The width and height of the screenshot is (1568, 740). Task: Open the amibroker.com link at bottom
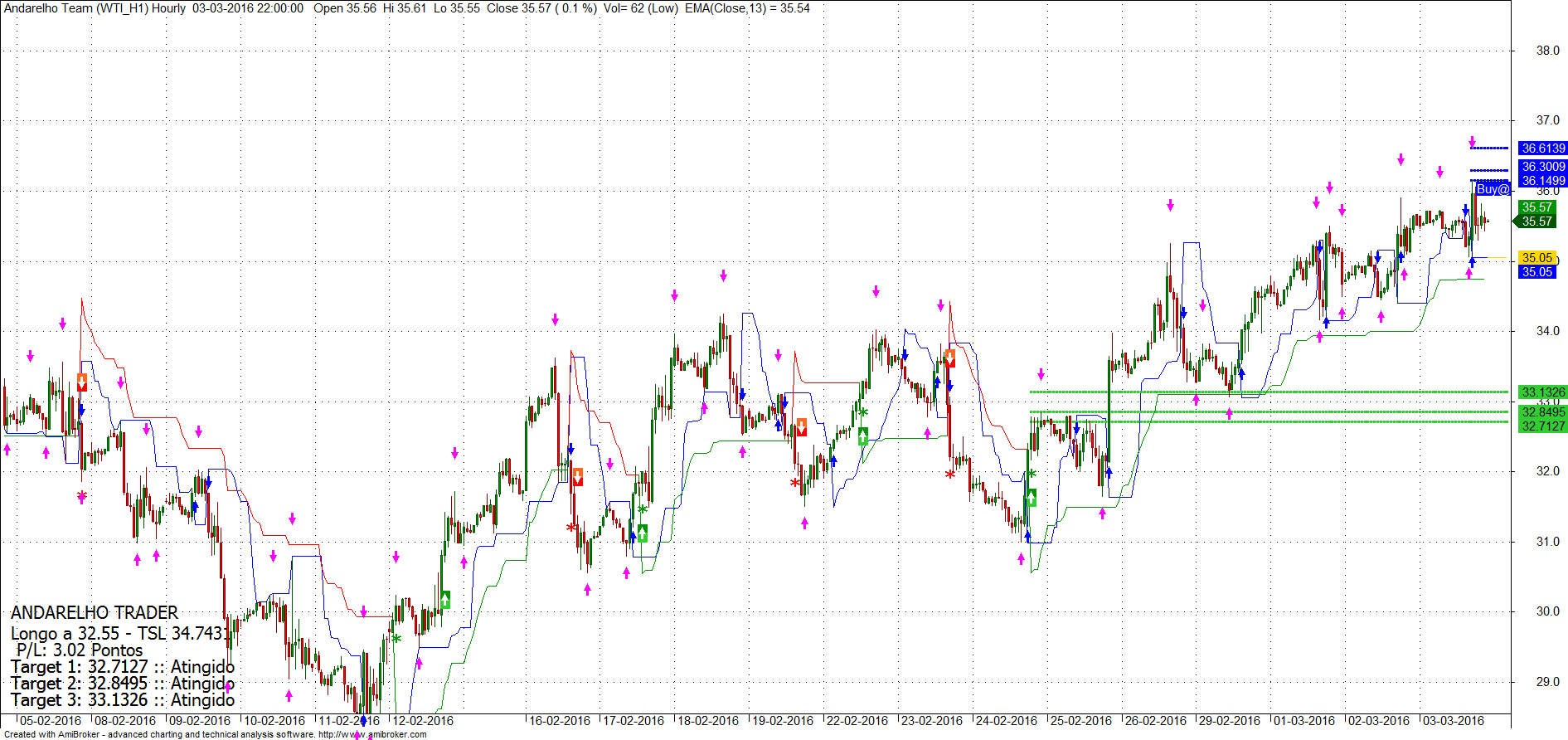[x=372, y=734]
